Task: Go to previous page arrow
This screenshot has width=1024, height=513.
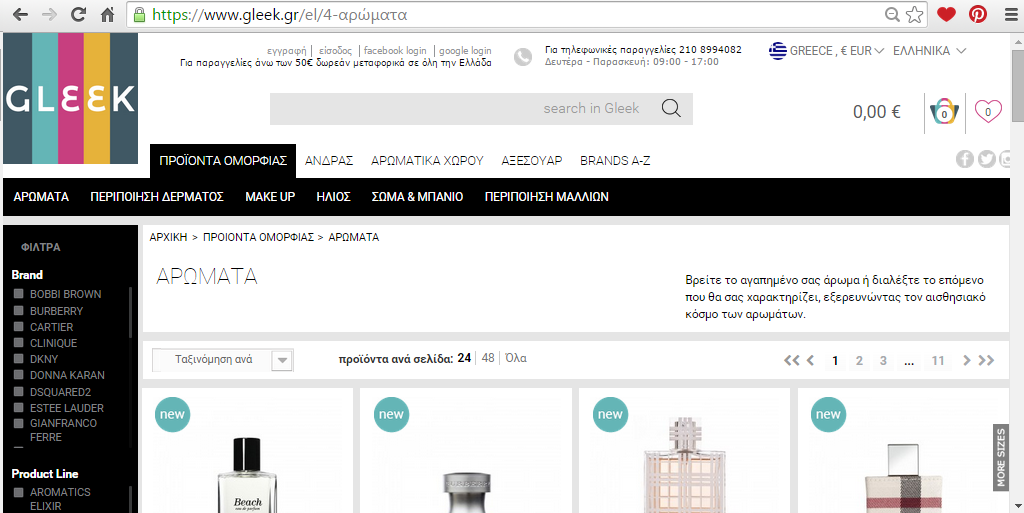Action: tap(810, 360)
